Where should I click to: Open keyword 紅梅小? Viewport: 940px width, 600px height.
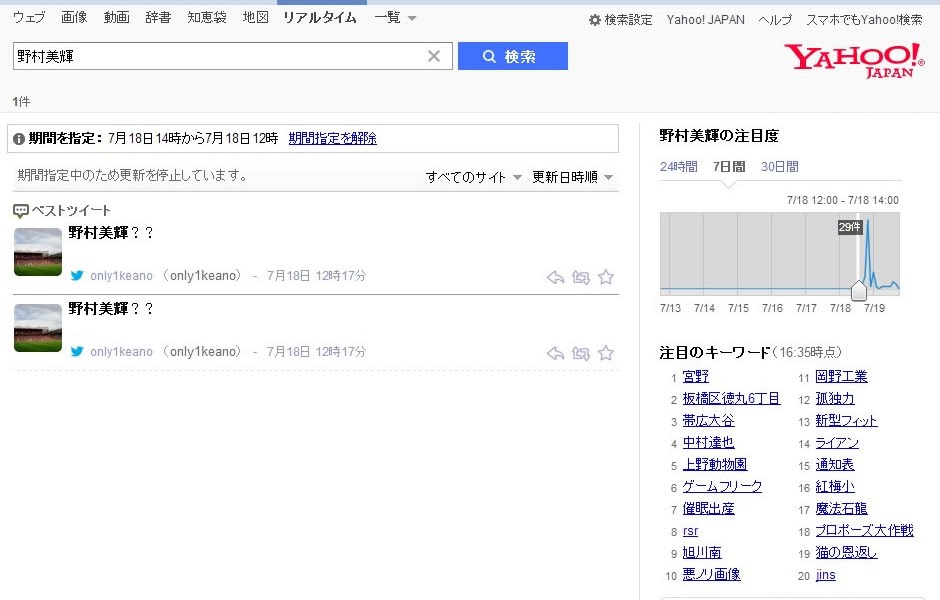835,487
